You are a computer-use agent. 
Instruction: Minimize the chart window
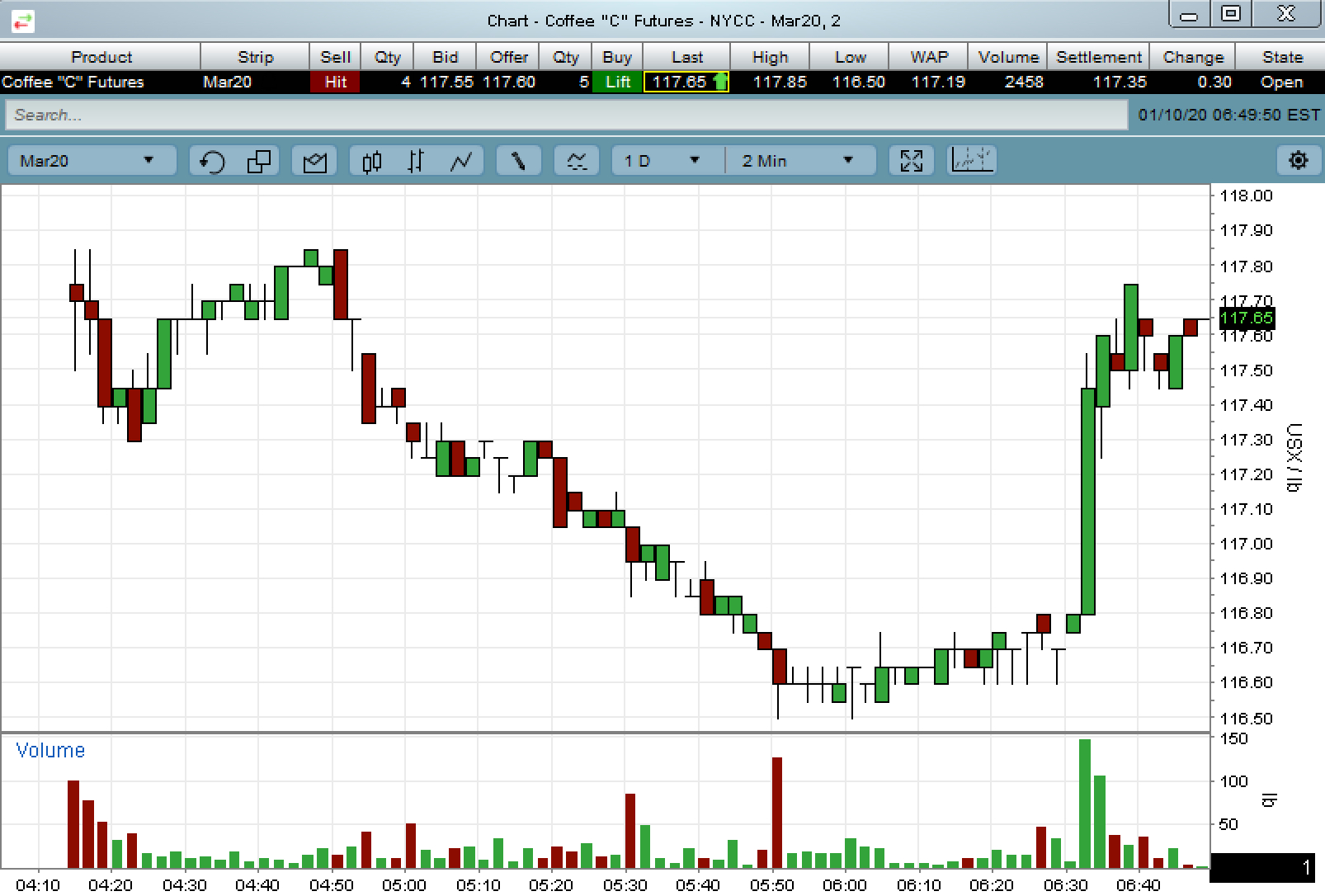(1189, 15)
